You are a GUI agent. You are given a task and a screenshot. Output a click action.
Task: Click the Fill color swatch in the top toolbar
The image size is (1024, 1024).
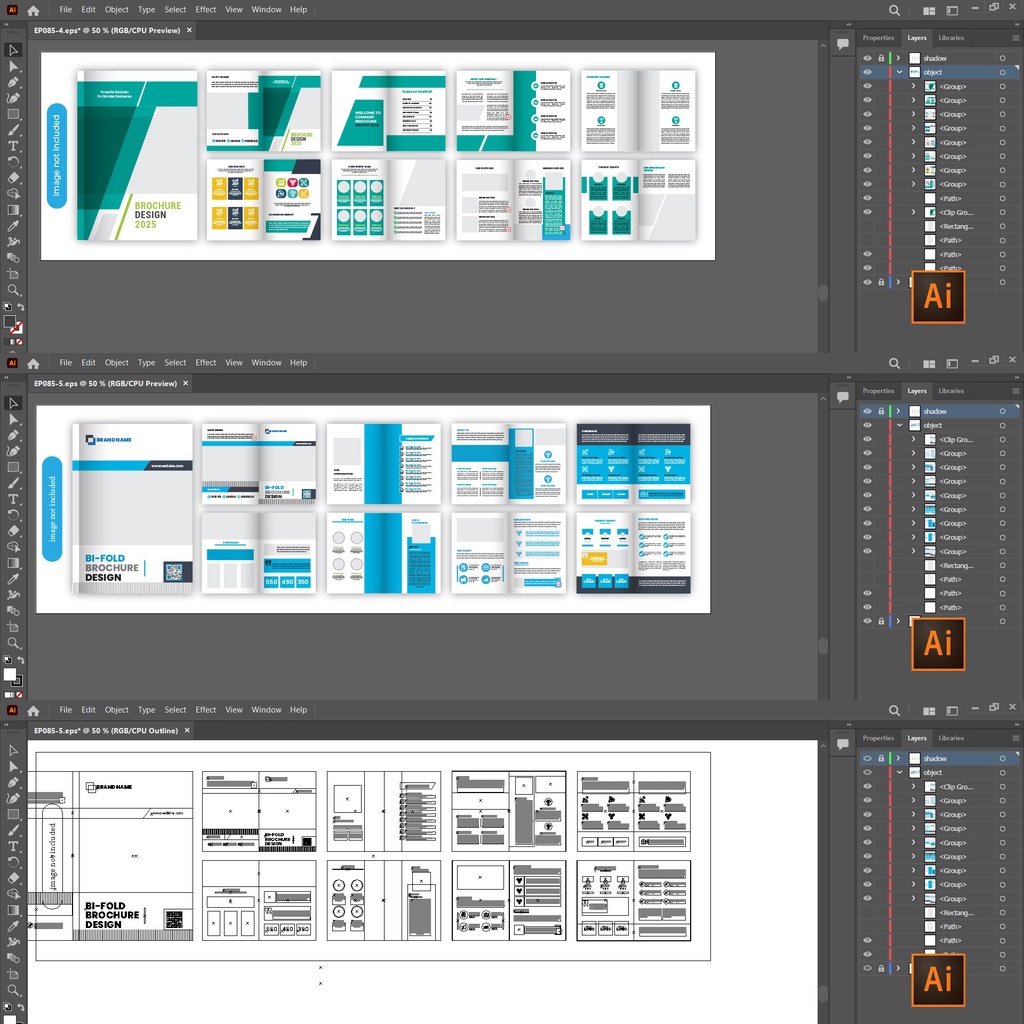[10, 322]
